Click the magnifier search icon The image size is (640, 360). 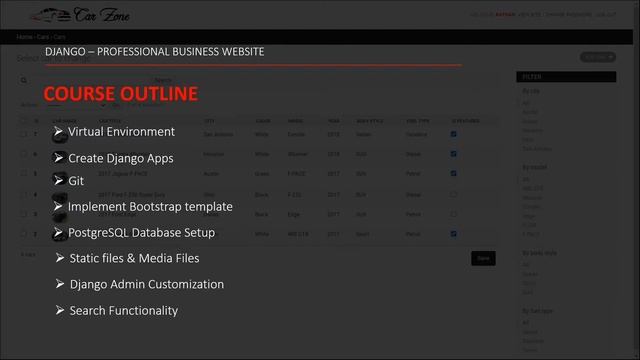pos(24,80)
